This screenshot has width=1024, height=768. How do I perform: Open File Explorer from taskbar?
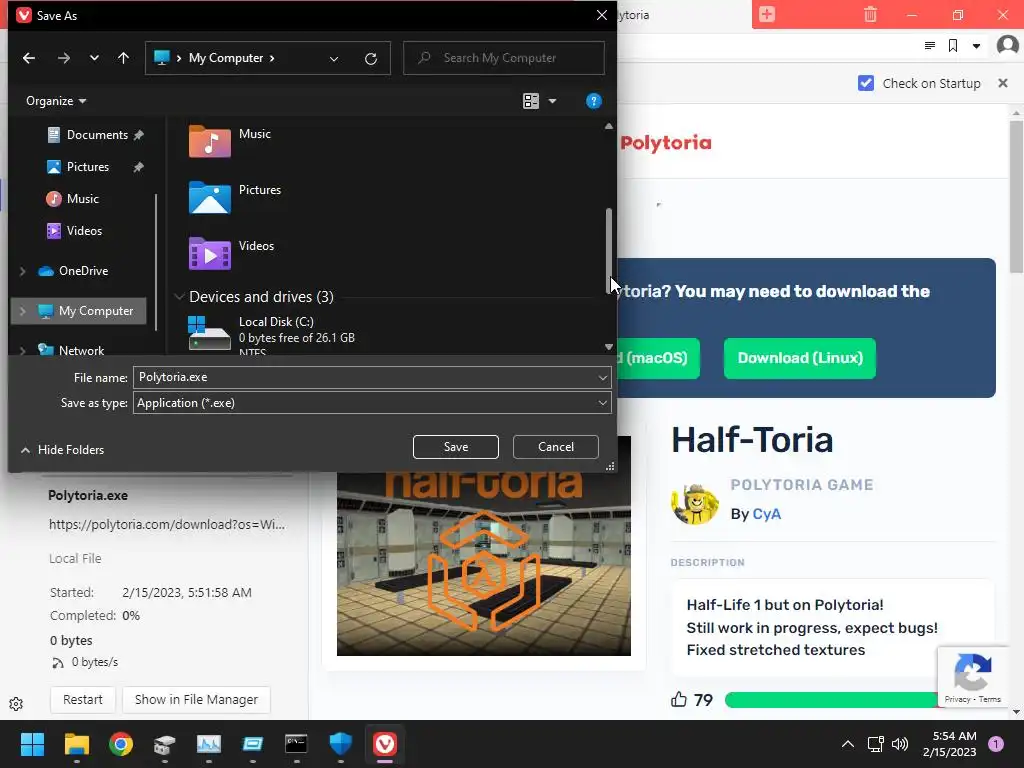click(76, 744)
